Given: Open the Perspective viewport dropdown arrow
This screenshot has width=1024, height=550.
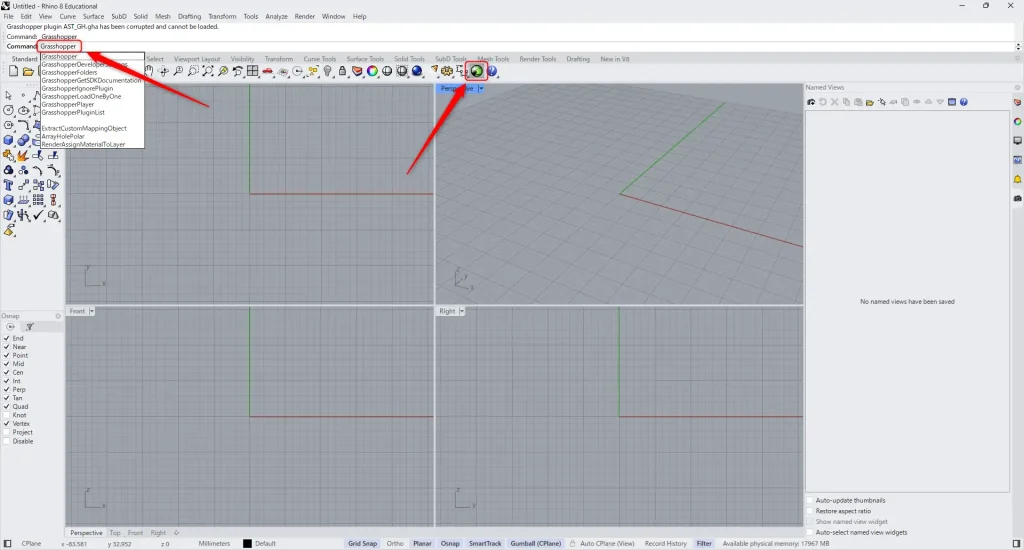Looking at the screenshot, I should point(481,88).
